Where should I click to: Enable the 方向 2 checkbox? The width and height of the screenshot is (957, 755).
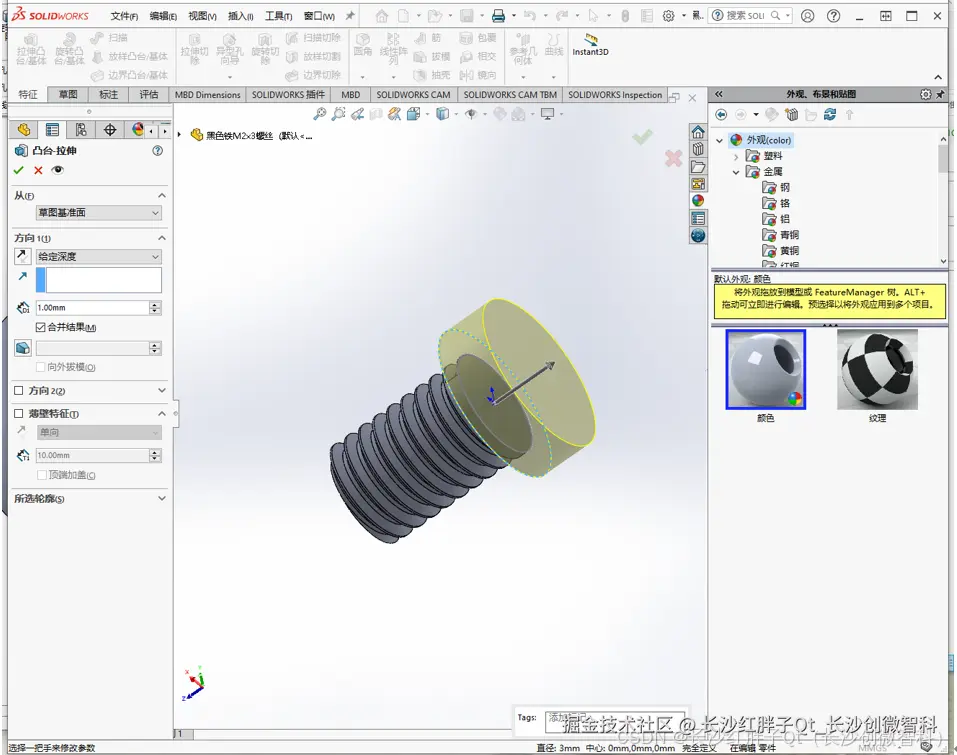pos(18,391)
